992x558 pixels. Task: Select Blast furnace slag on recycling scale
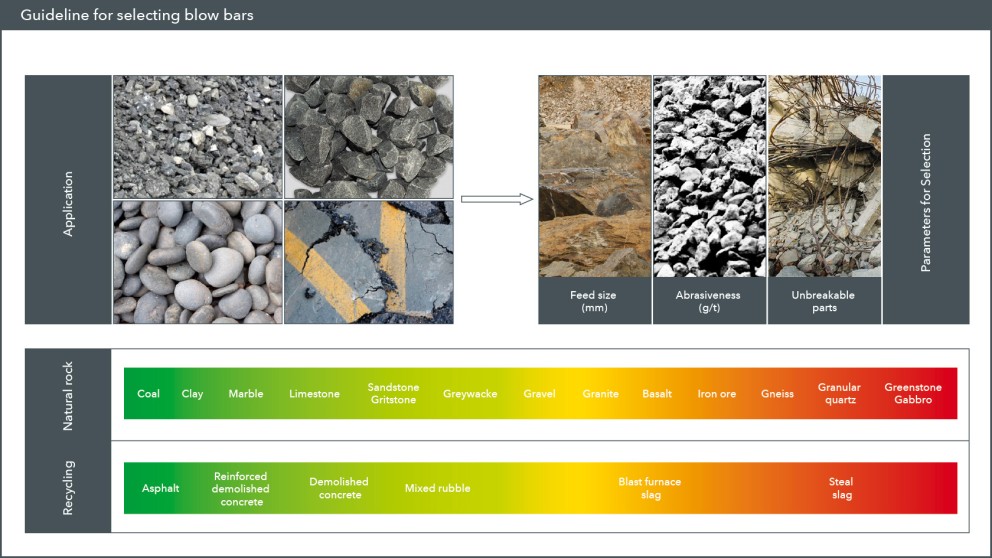click(649, 488)
